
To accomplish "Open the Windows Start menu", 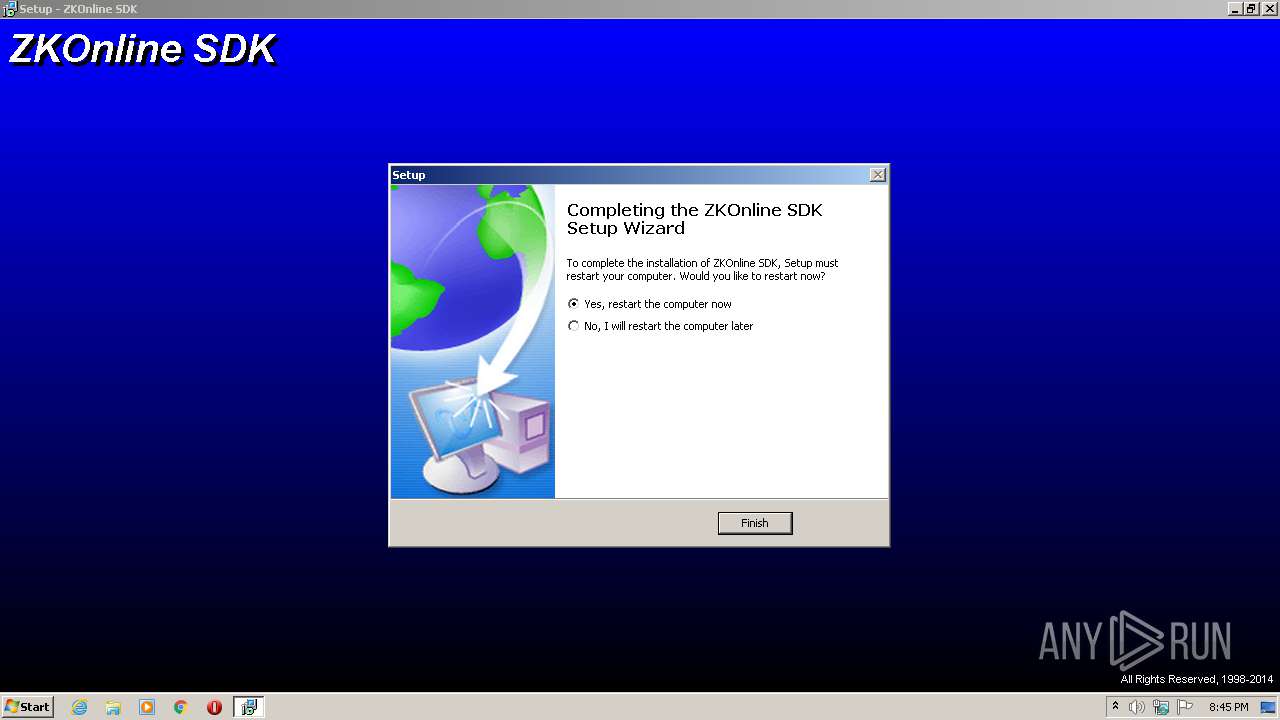I will pos(27,707).
